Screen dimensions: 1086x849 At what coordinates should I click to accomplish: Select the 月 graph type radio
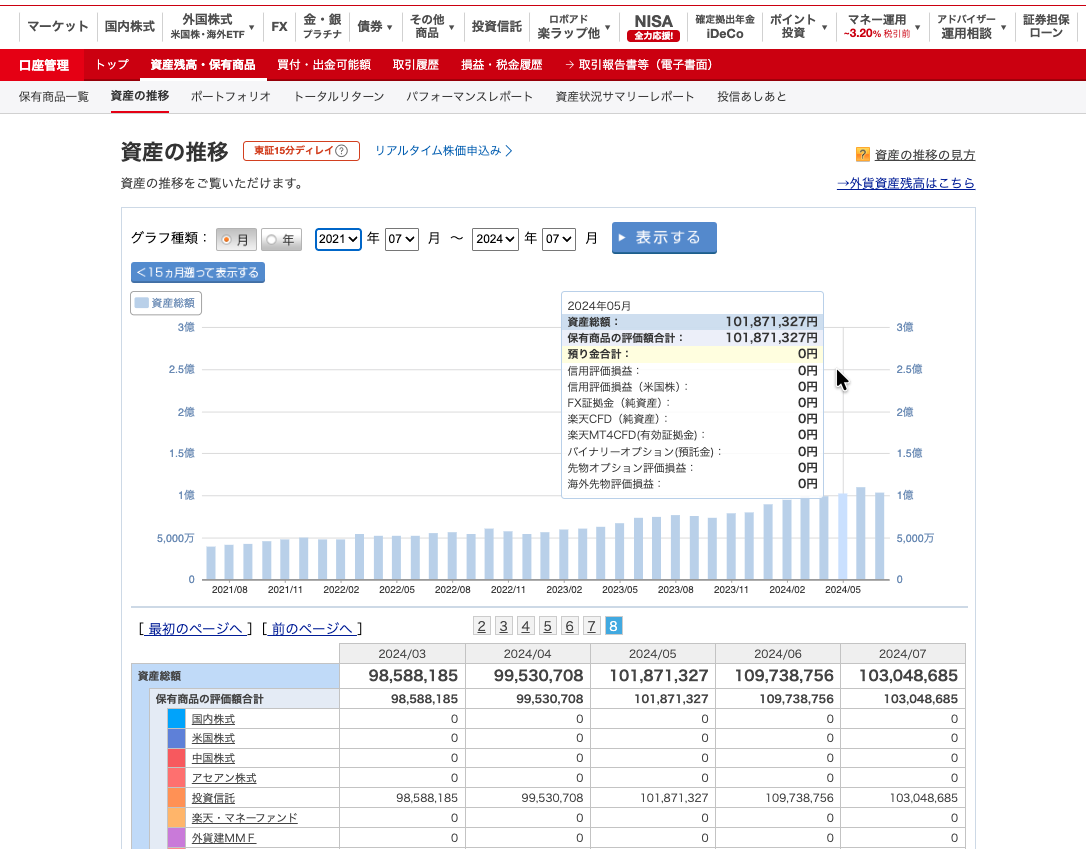coord(236,240)
